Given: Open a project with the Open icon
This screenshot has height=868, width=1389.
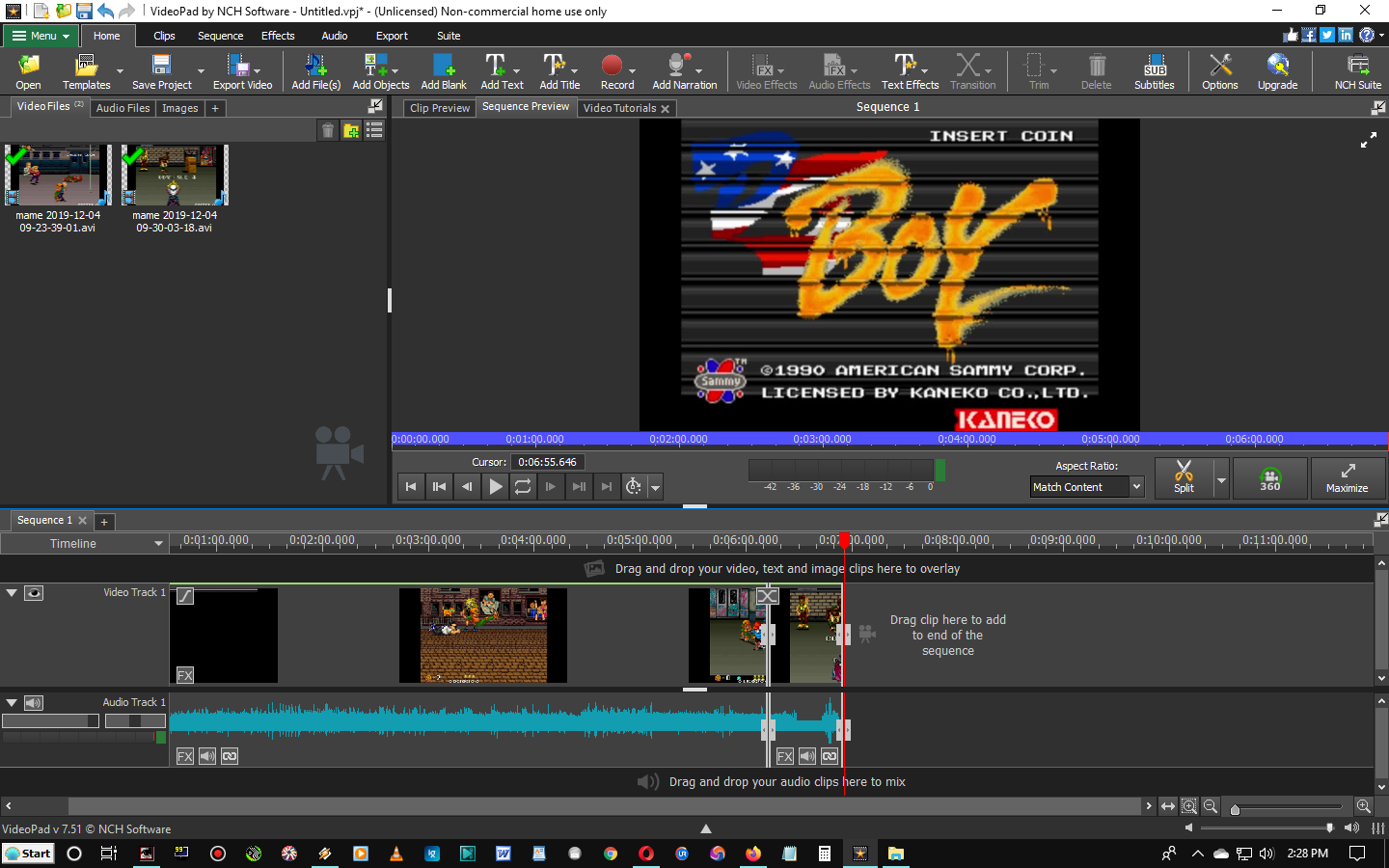Looking at the screenshot, I should [x=29, y=72].
